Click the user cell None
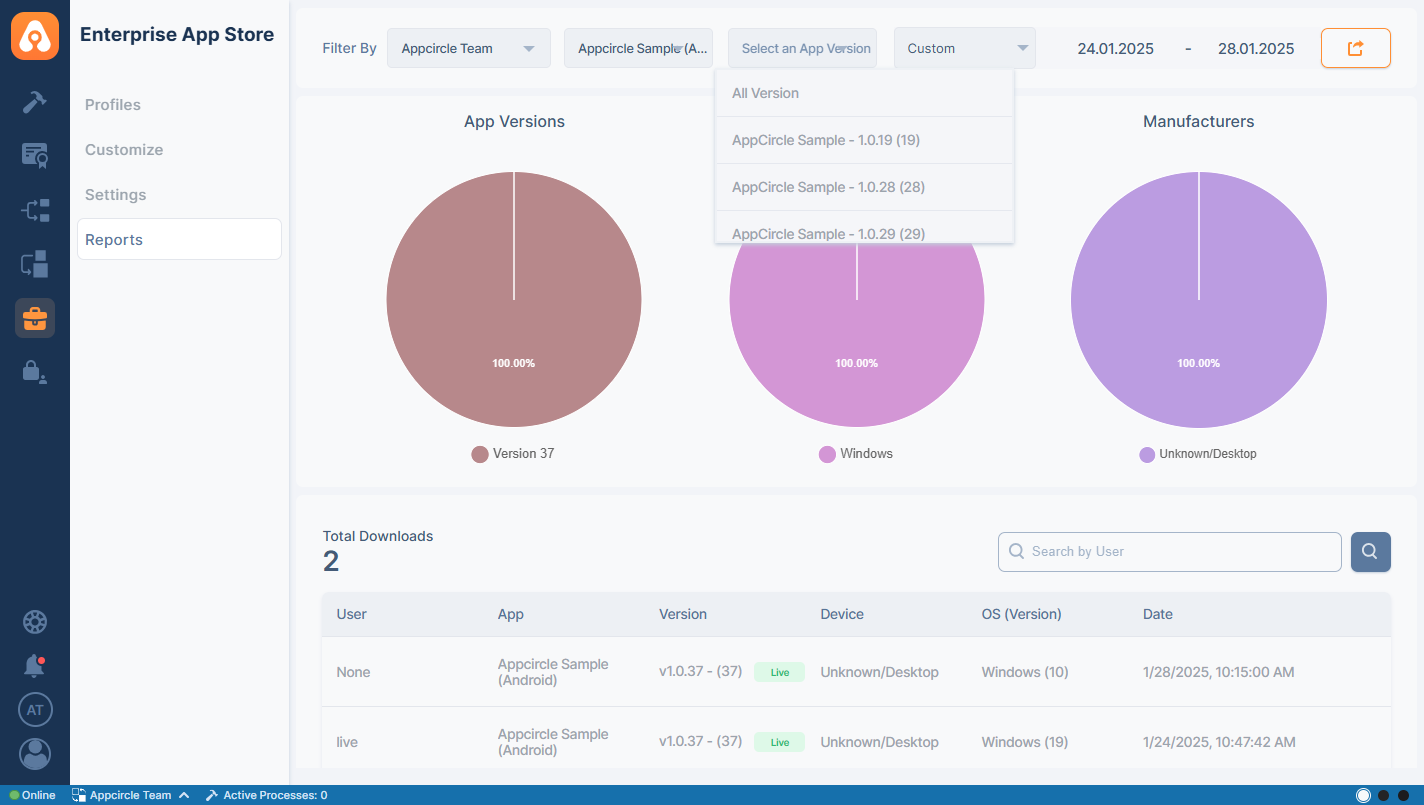The image size is (1424, 805). click(x=354, y=672)
